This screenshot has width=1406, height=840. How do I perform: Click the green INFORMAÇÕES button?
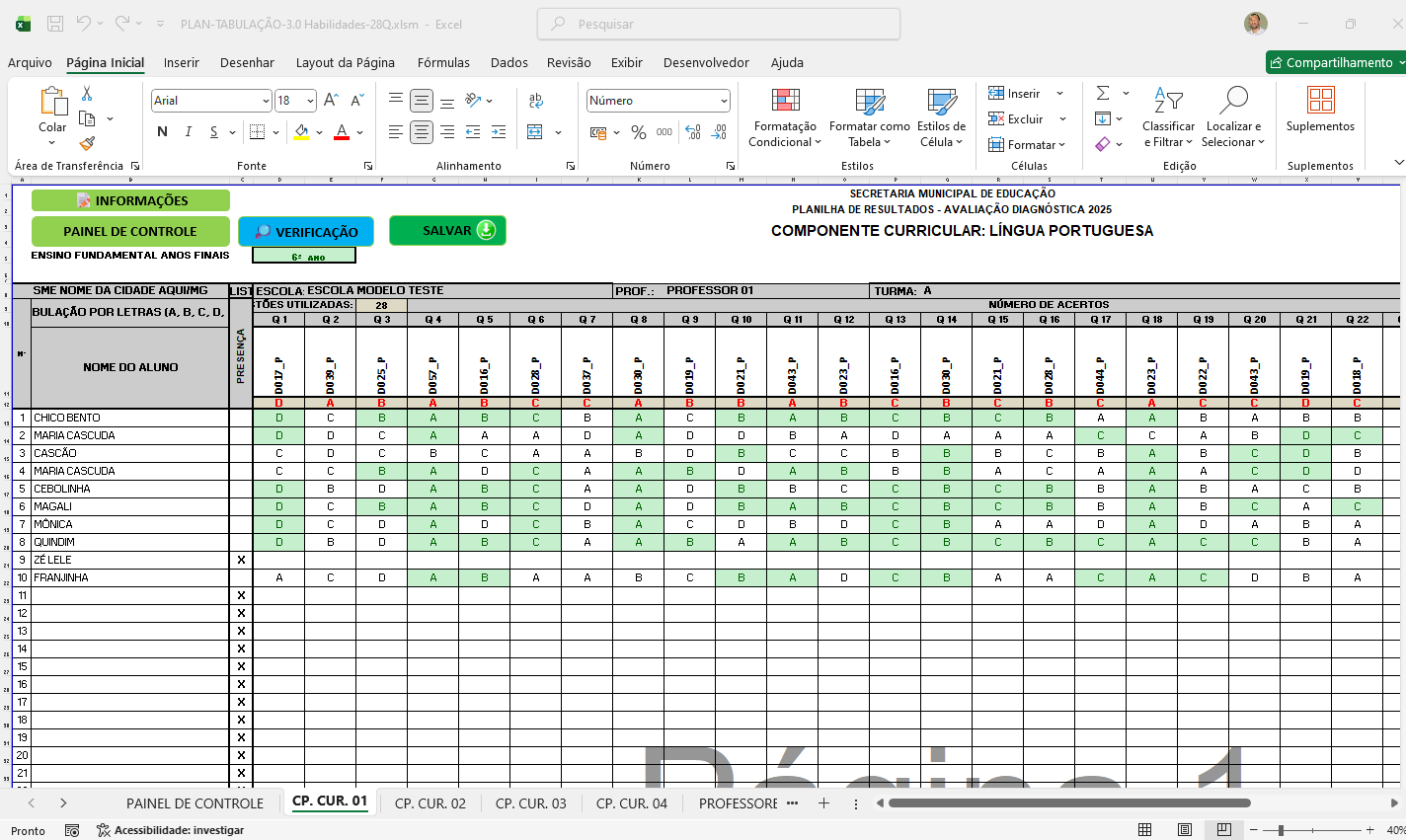[x=130, y=200]
